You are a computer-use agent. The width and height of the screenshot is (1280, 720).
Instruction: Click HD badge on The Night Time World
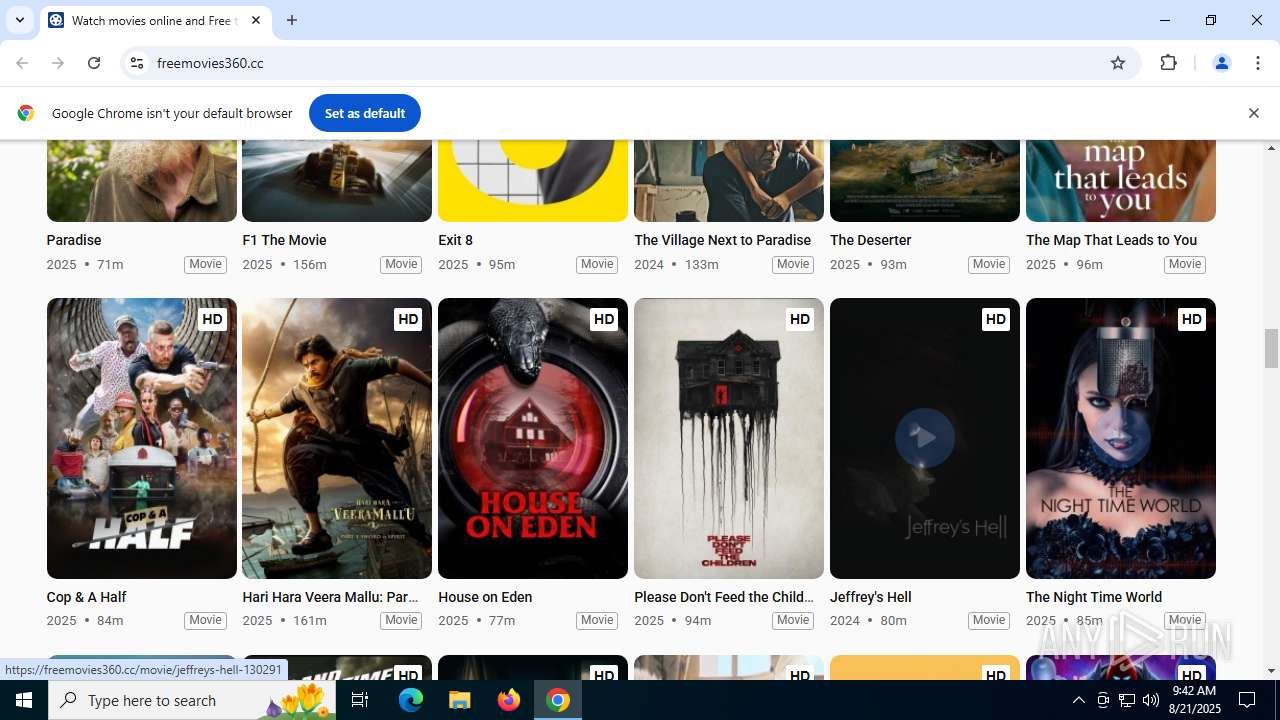(1192, 319)
